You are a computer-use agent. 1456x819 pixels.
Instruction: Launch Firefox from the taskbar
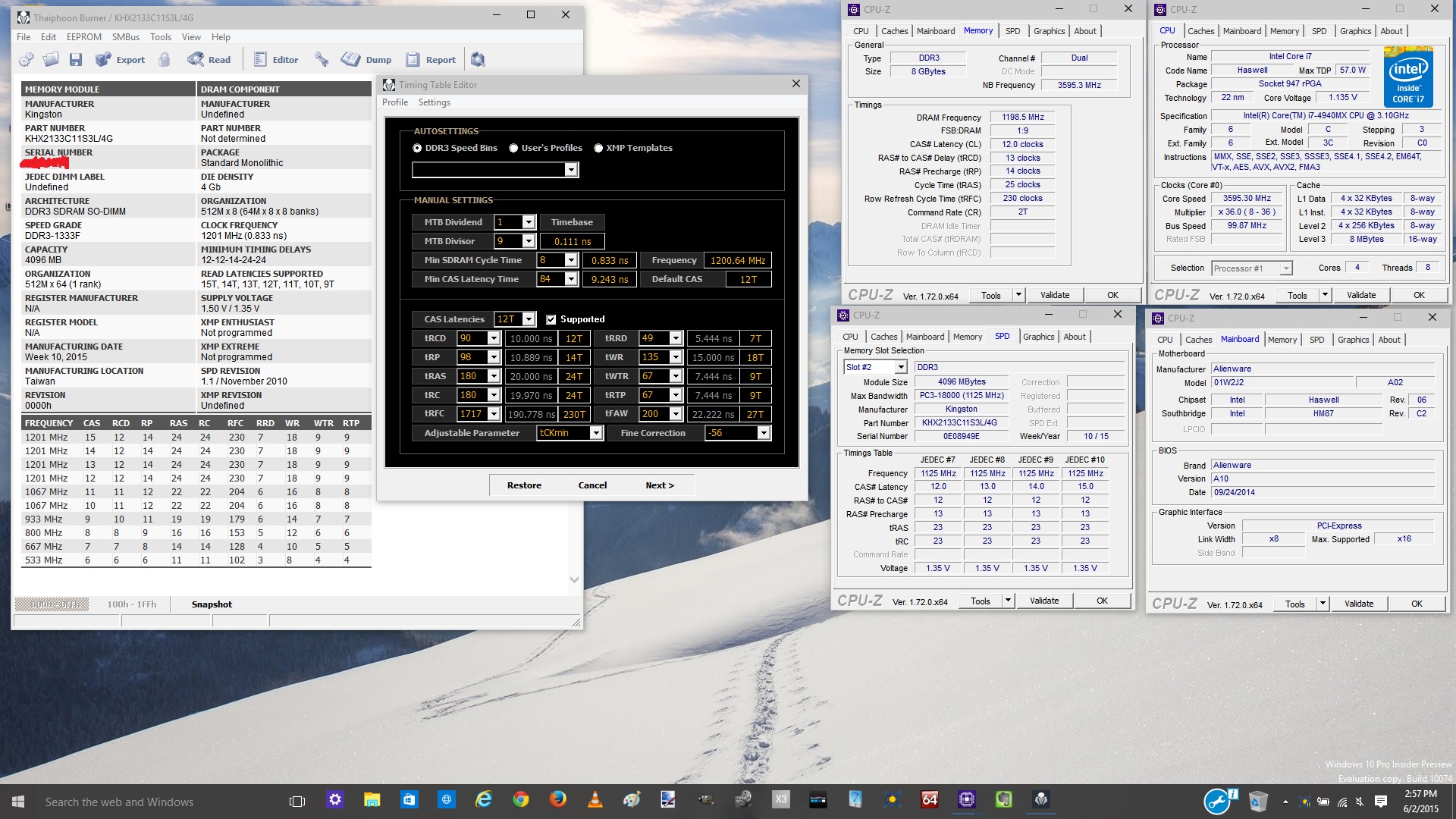[557, 800]
